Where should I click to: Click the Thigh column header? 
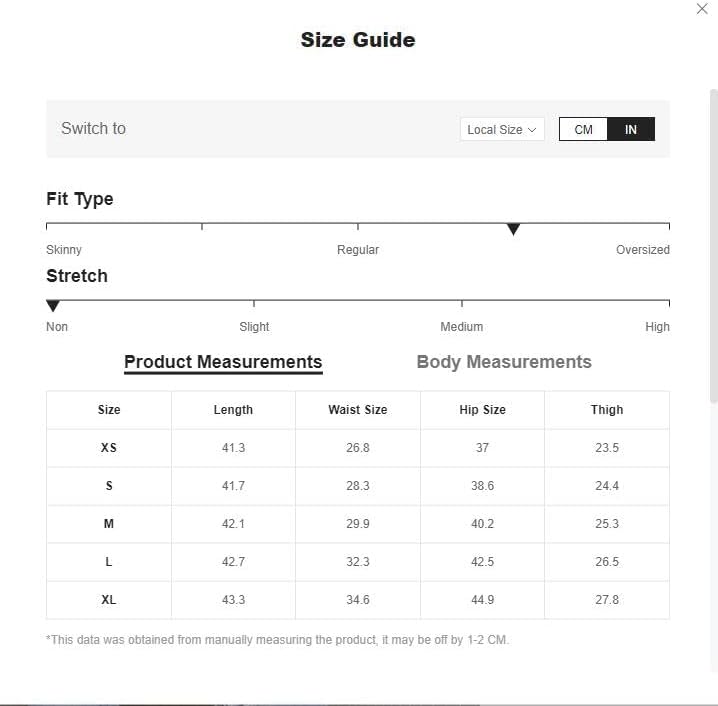coord(607,409)
